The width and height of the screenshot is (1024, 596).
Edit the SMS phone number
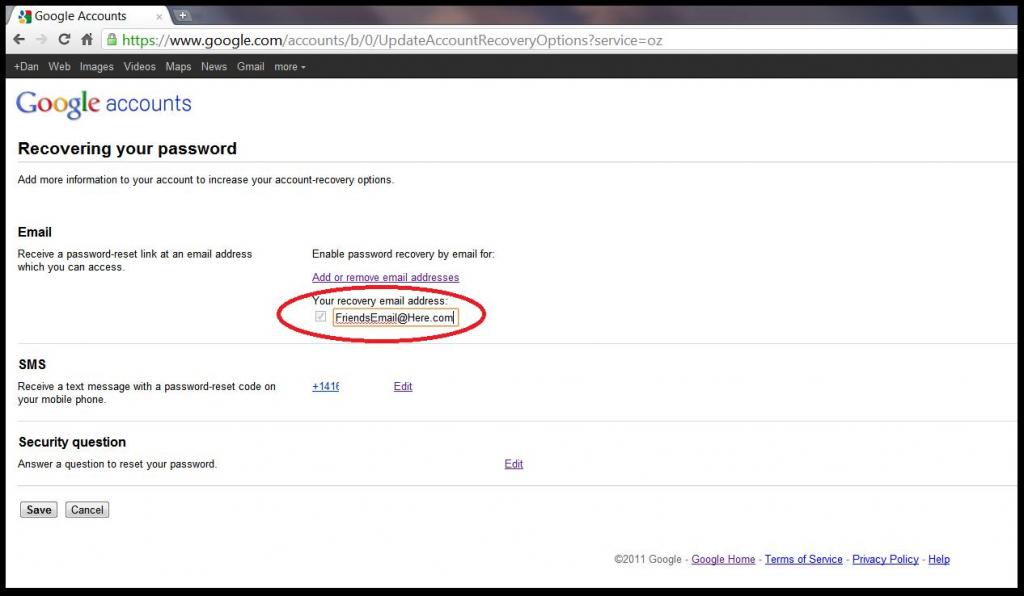coord(403,386)
